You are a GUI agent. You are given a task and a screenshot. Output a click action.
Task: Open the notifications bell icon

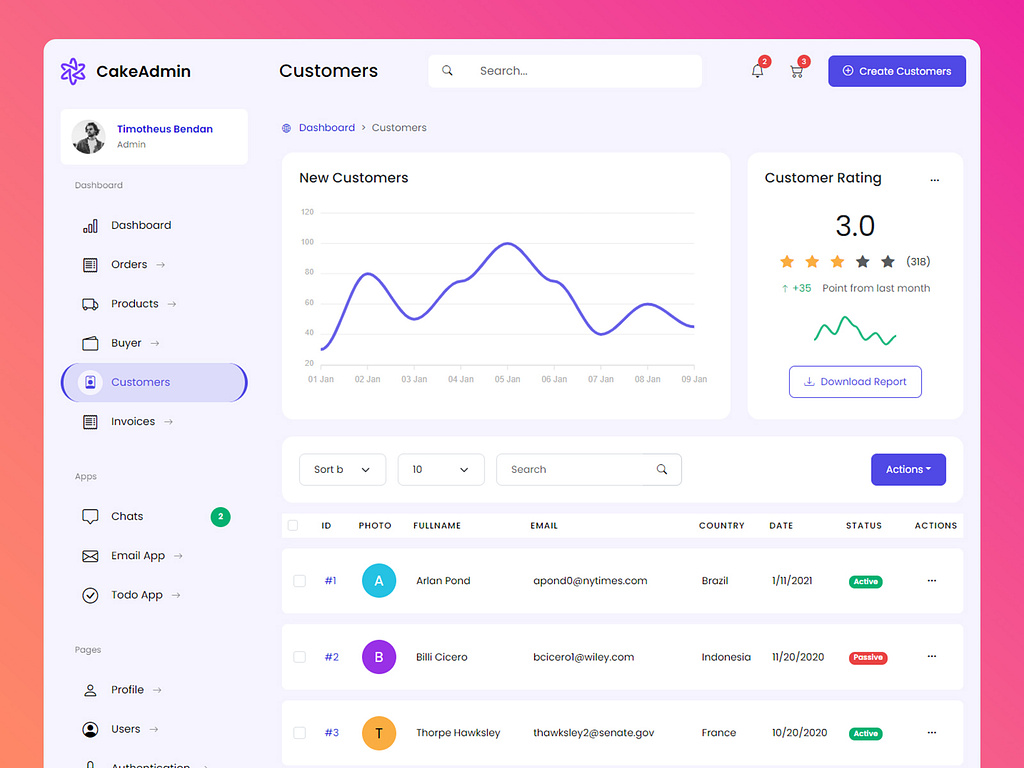pos(757,71)
